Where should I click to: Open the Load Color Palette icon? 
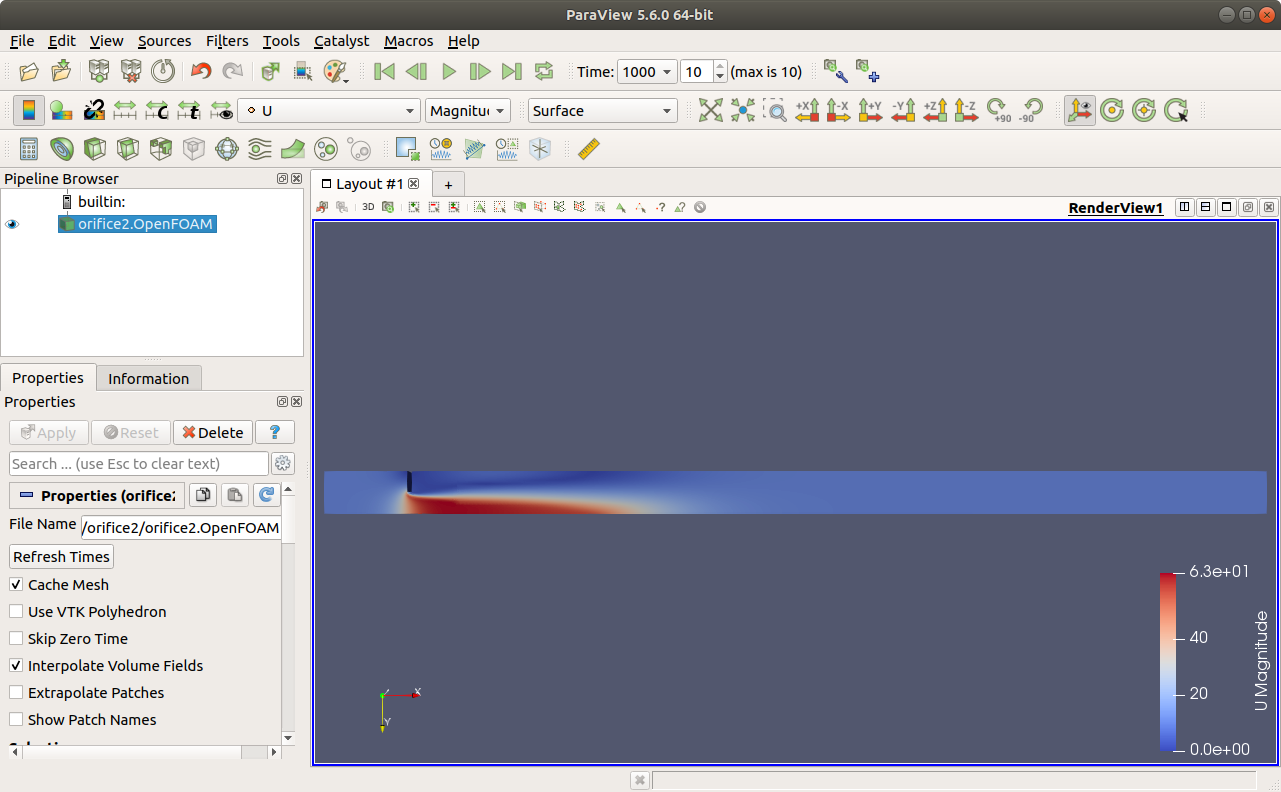pyautogui.click(x=336, y=71)
